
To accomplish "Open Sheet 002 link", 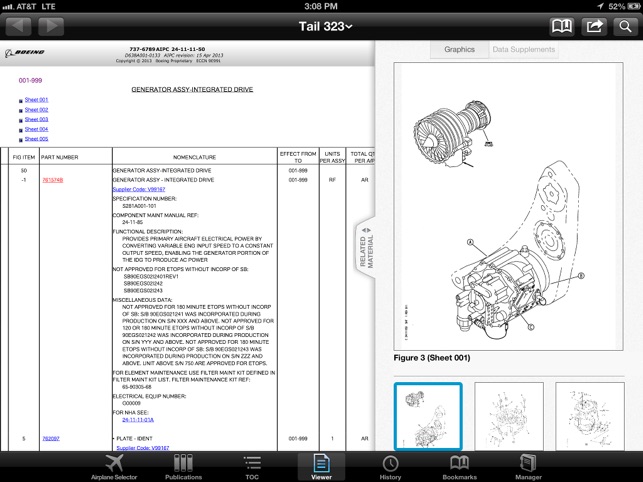I will coord(36,110).
